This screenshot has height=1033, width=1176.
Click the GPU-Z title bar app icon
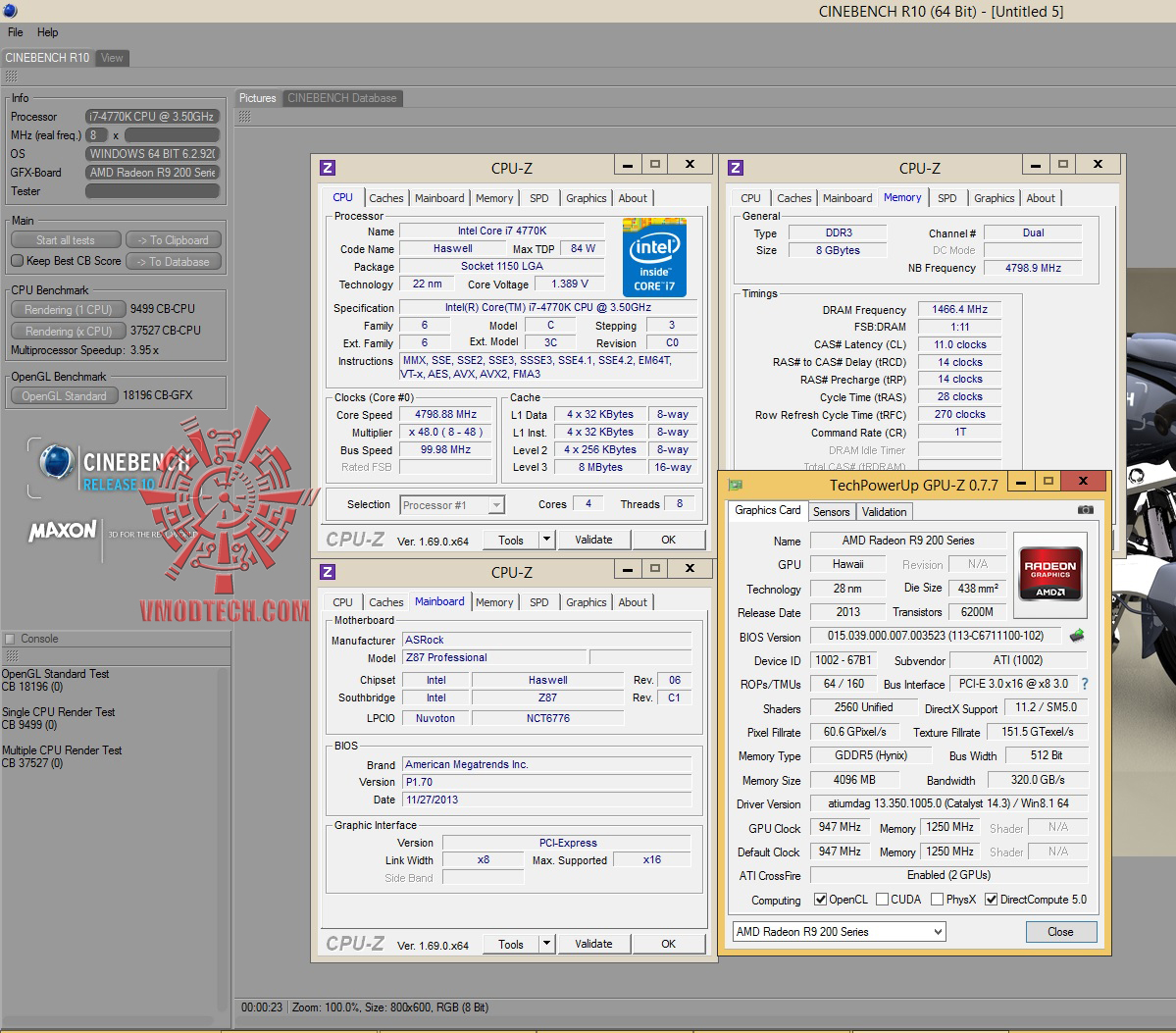[x=735, y=485]
